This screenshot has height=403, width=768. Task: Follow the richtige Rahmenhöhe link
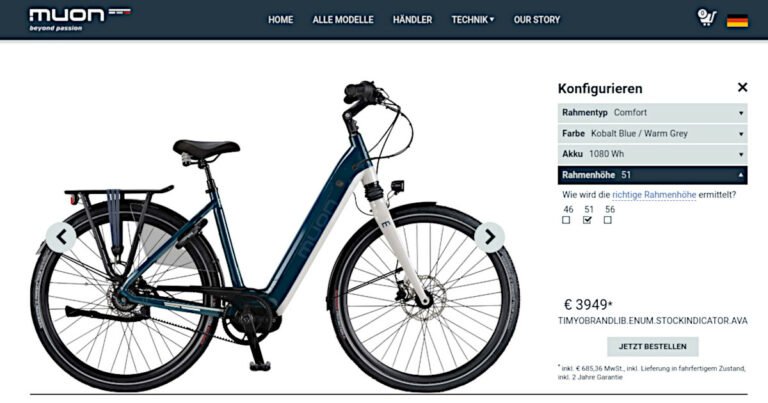point(654,194)
